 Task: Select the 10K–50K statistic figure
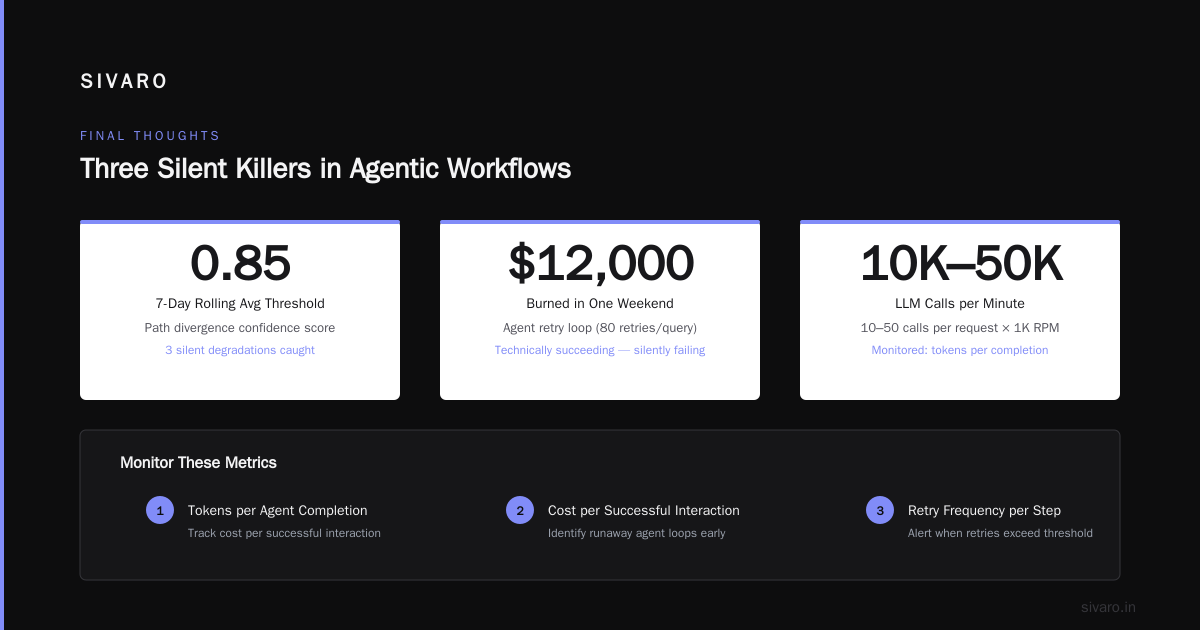point(960,264)
